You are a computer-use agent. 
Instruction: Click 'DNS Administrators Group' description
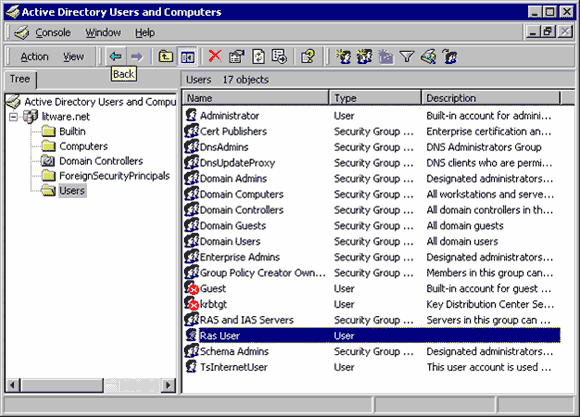click(483, 147)
